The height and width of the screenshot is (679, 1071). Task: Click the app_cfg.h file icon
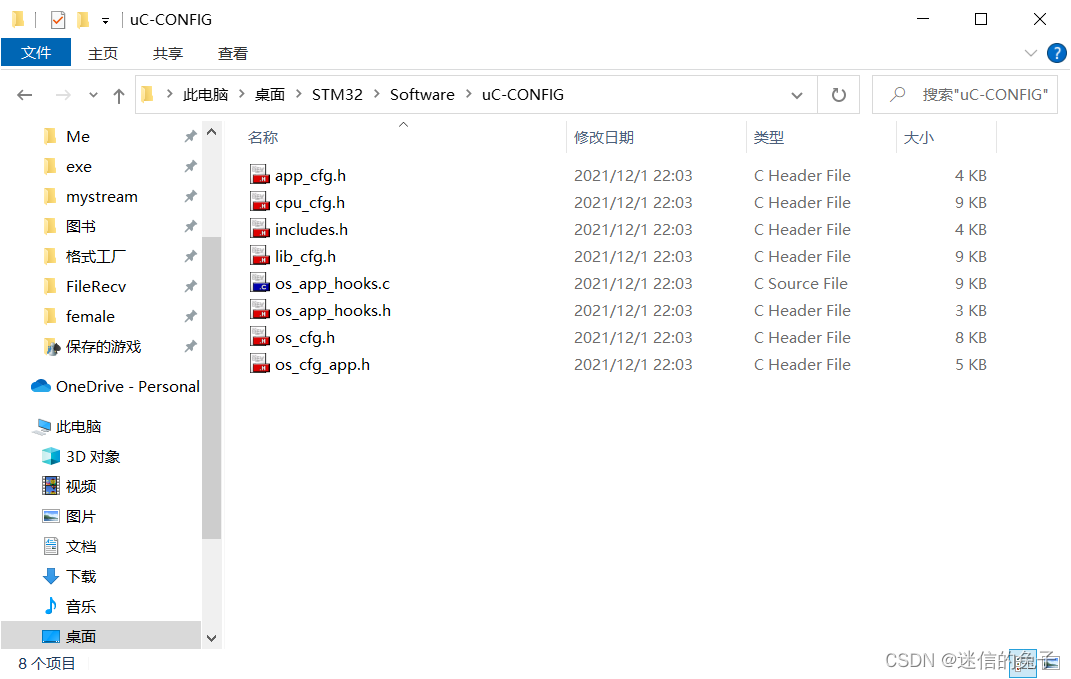click(x=259, y=175)
